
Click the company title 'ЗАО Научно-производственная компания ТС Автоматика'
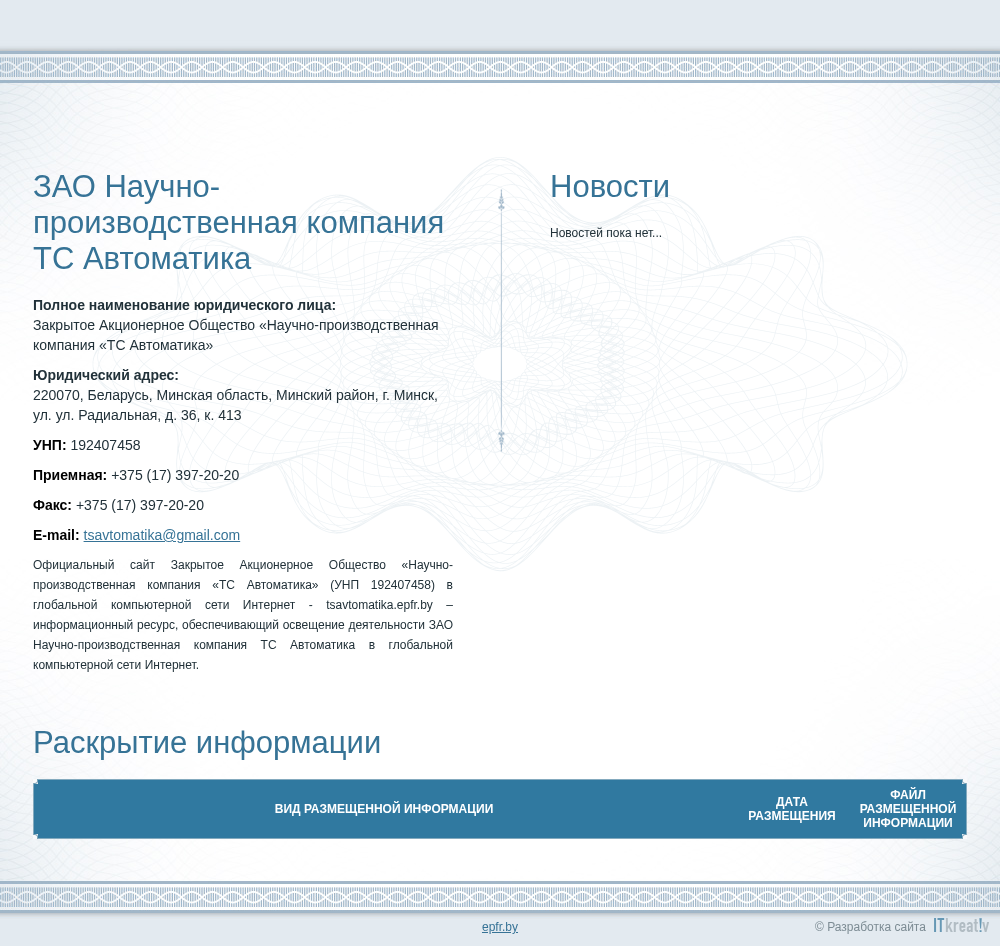tap(239, 223)
